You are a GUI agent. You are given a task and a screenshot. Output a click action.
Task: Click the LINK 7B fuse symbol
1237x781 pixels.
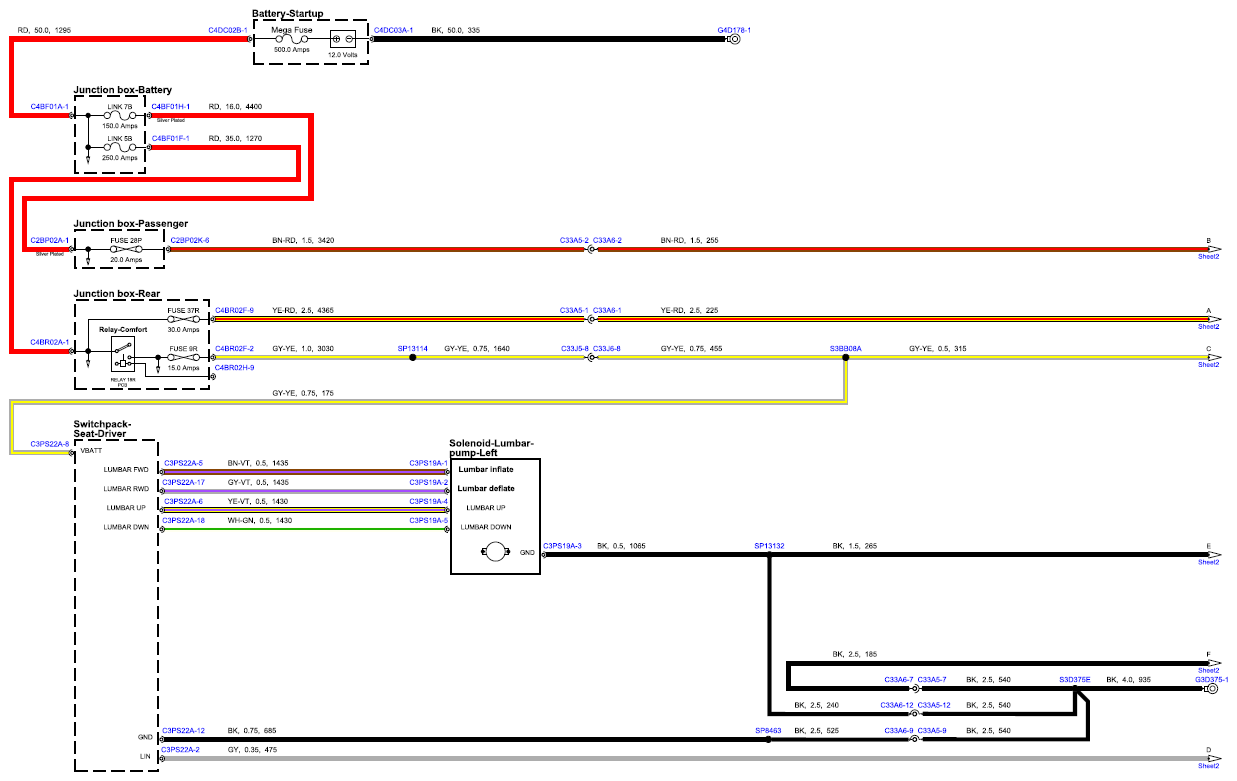coord(119,115)
